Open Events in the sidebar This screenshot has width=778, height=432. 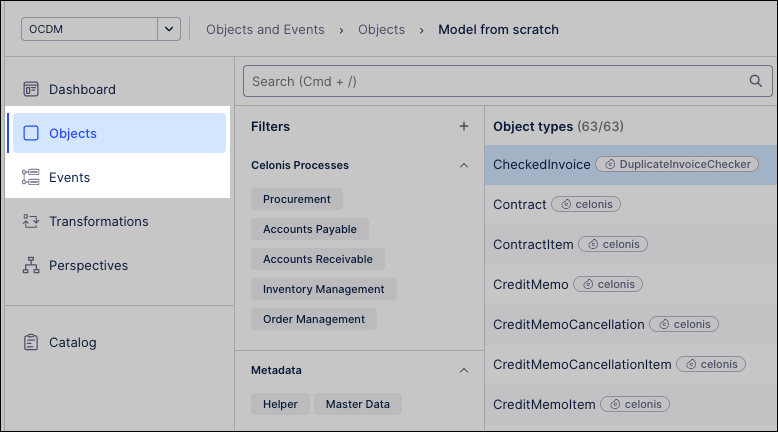(119, 177)
